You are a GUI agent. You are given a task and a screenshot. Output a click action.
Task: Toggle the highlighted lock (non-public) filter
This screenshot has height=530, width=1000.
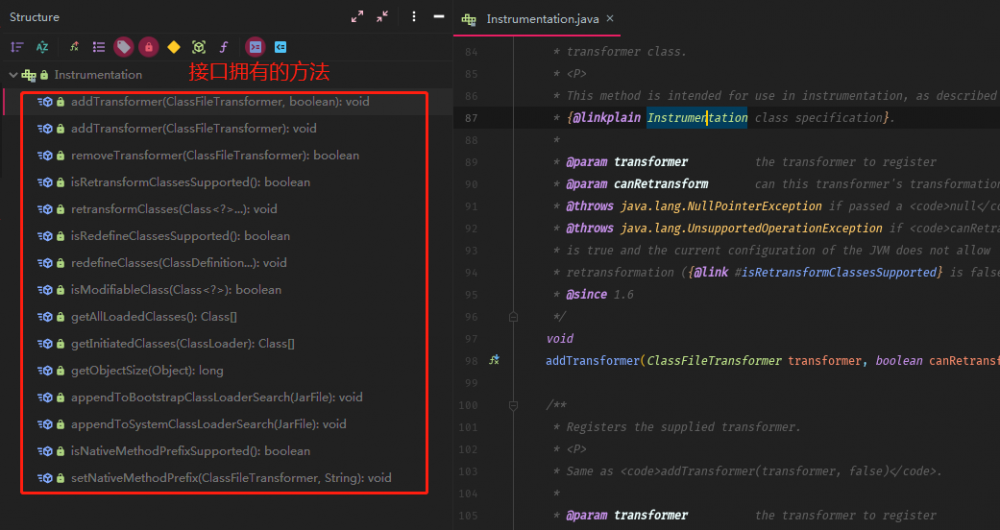pyautogui.click(x=148, y=47)
